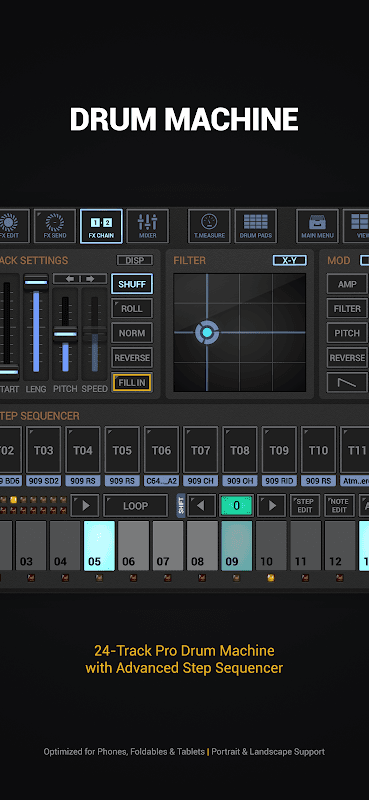Toggle highlighted step 09
This screenshot has width=369, height=800.
pos(236,545)
